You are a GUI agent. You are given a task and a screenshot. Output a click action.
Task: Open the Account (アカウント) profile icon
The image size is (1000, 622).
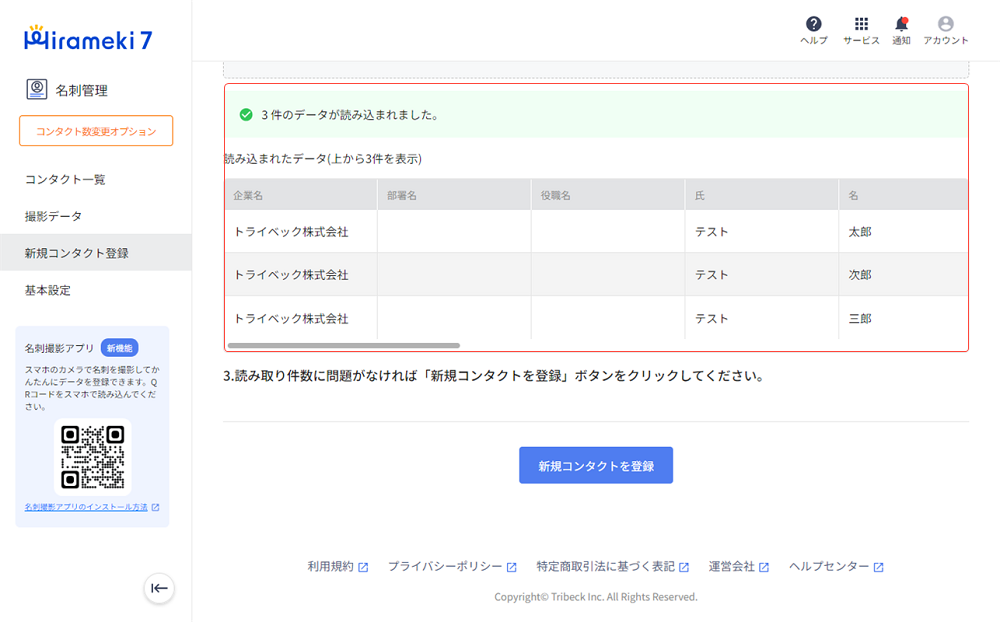[946, 24]
